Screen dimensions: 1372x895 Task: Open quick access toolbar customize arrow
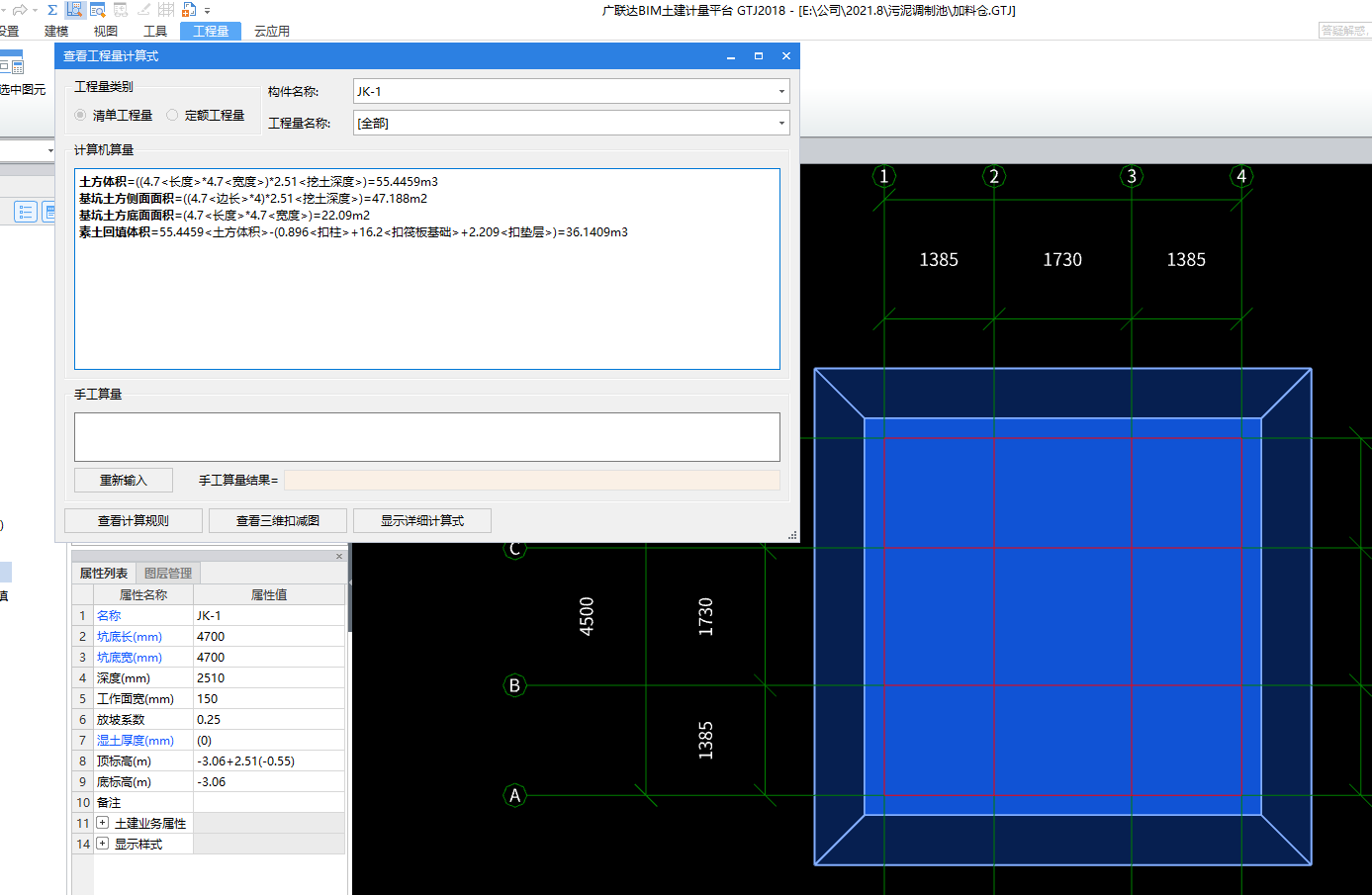208,11
